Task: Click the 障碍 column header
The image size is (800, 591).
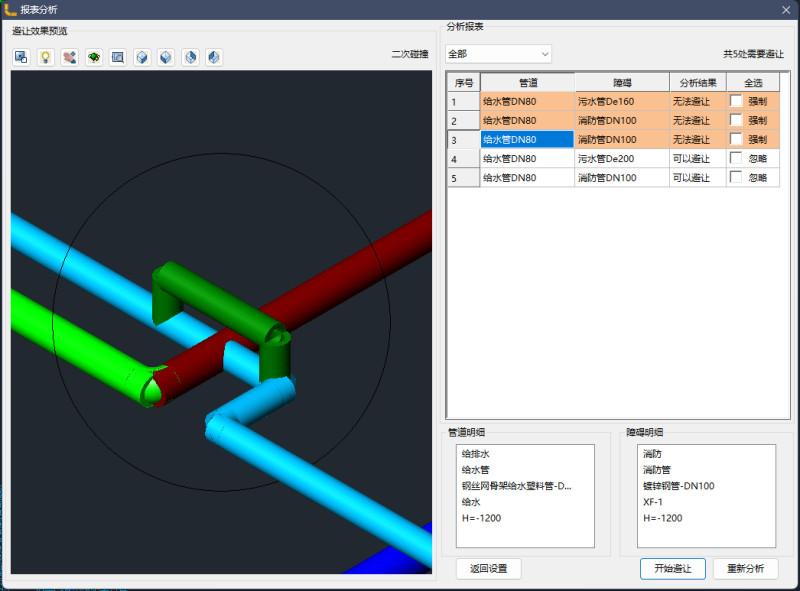Action: tap(622, 83)
